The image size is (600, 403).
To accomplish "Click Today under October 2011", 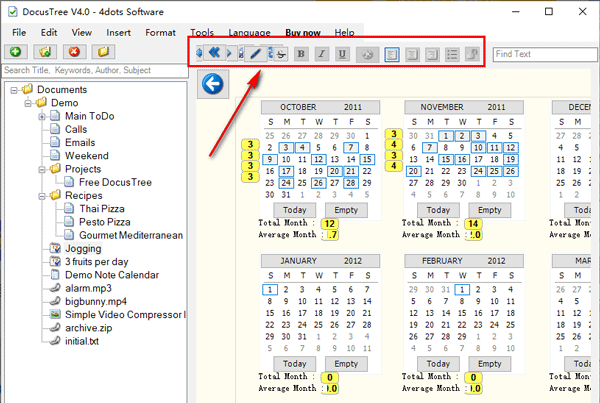I will point(295,210).
